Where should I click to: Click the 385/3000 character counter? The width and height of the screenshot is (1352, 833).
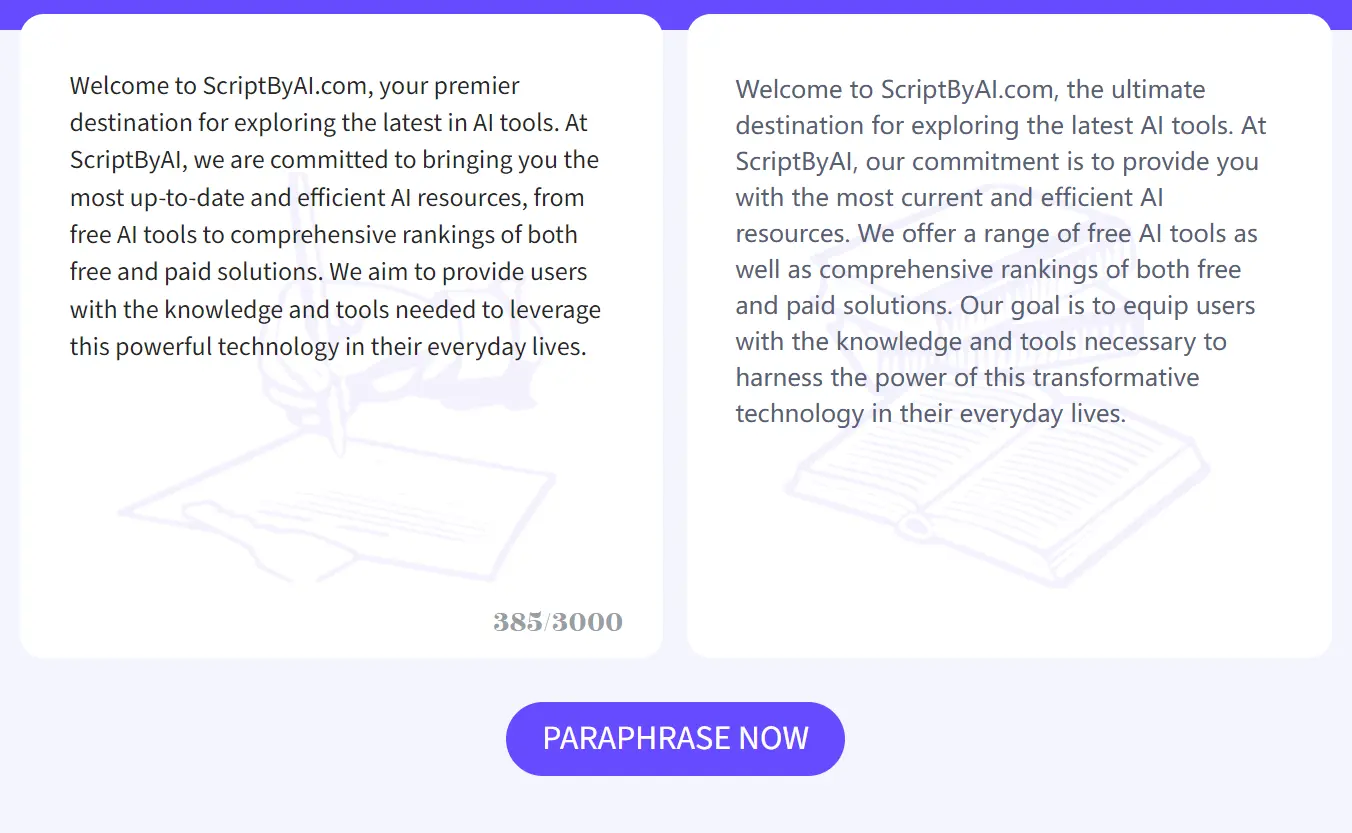point(558,620)
